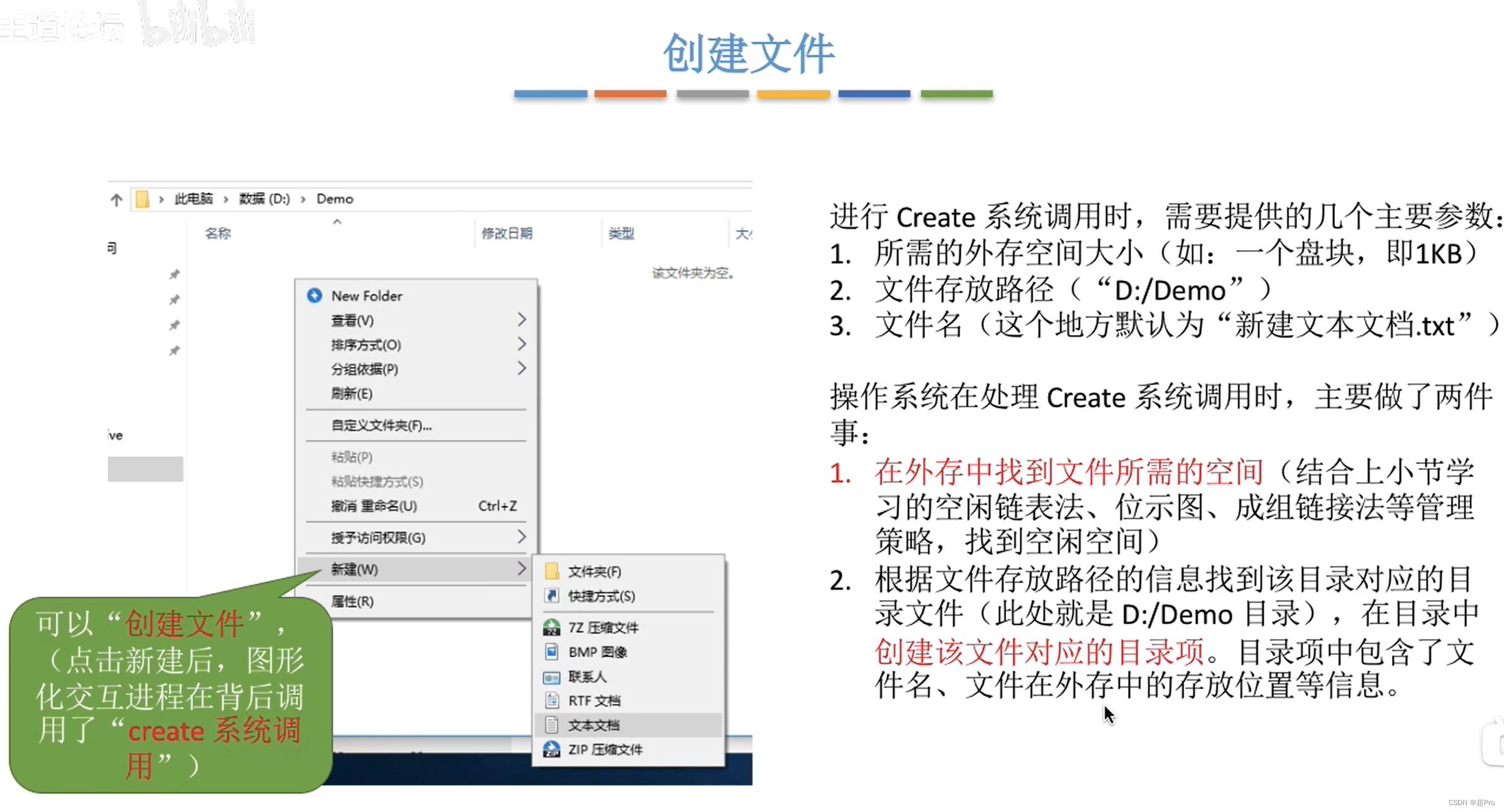
Task: Click the chevron before 此电脑 in address bar
Action: tap(162, 199)
